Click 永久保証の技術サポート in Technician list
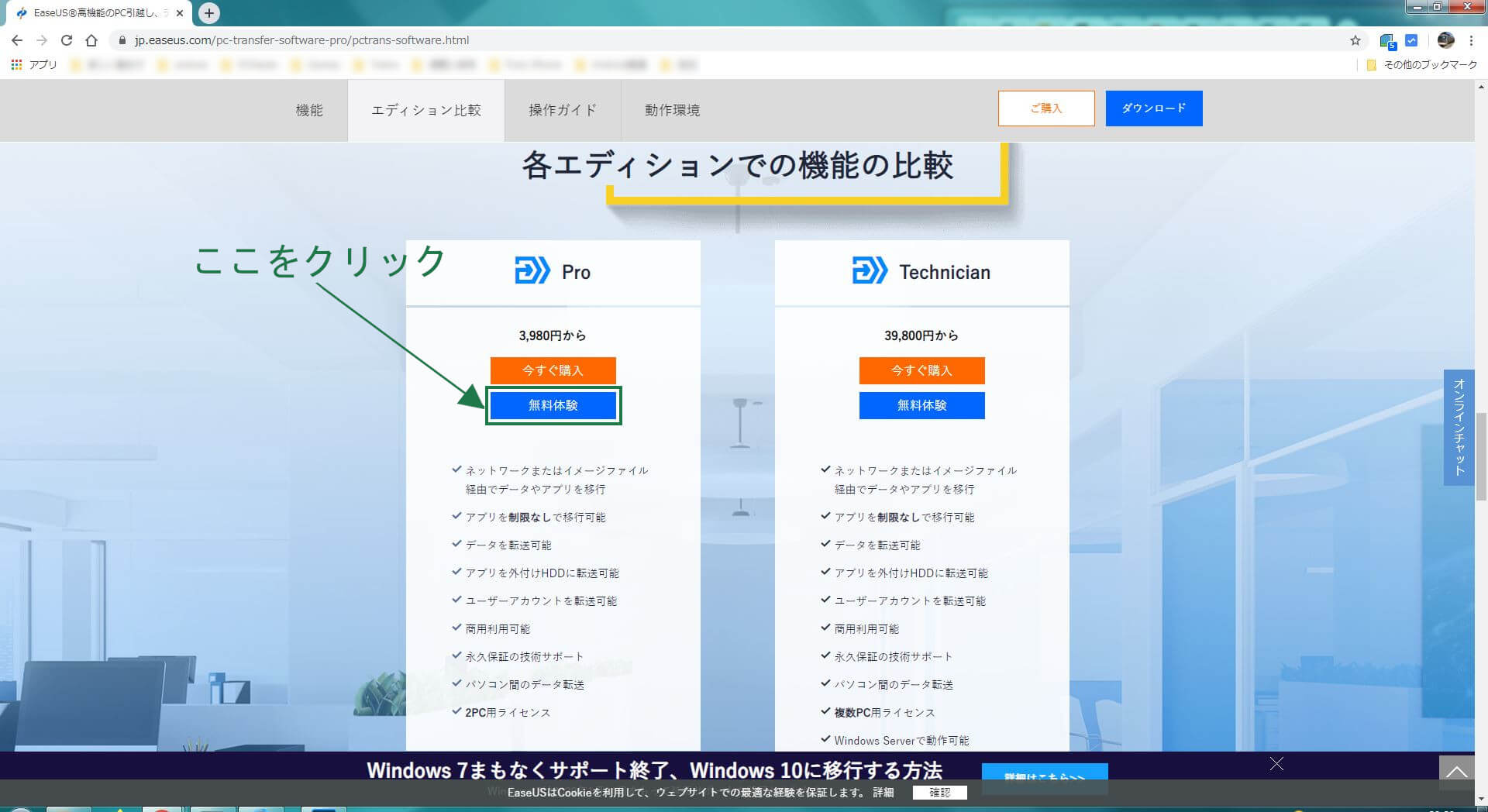Screen dimensions: 1488x812 pos(893,656)
